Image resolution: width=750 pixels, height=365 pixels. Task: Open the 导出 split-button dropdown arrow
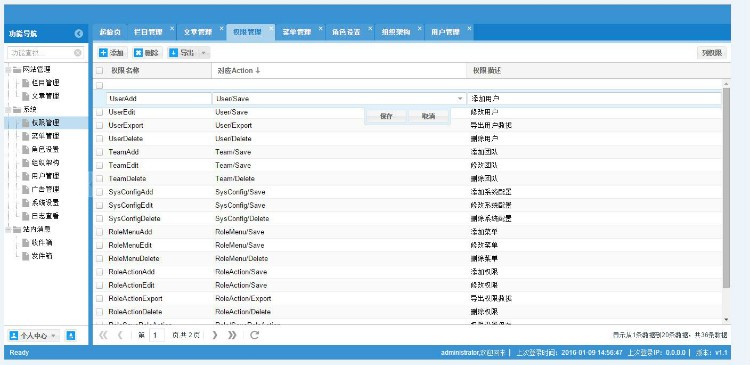pyautogui.click(x=204, y=53)
